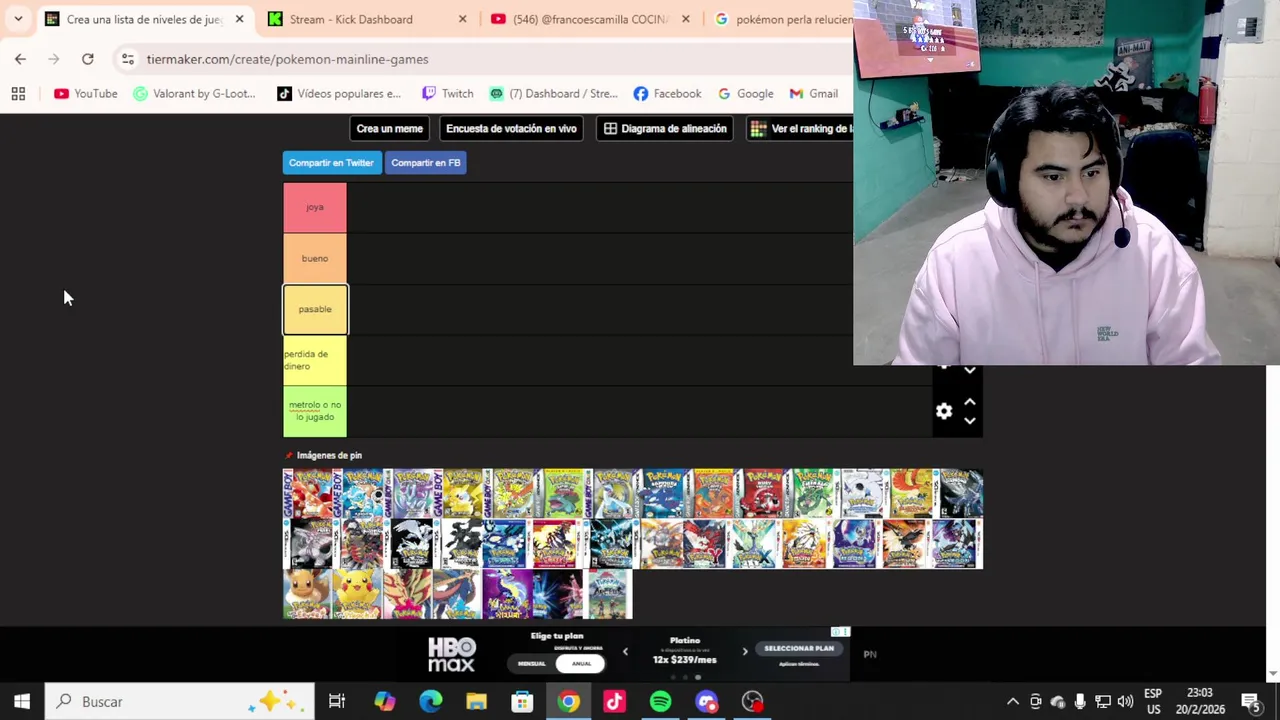The image size is (1280, 720).
Task: Select the 'pasable' tier label
Action: pyautogui.click(x=315, y=309)
